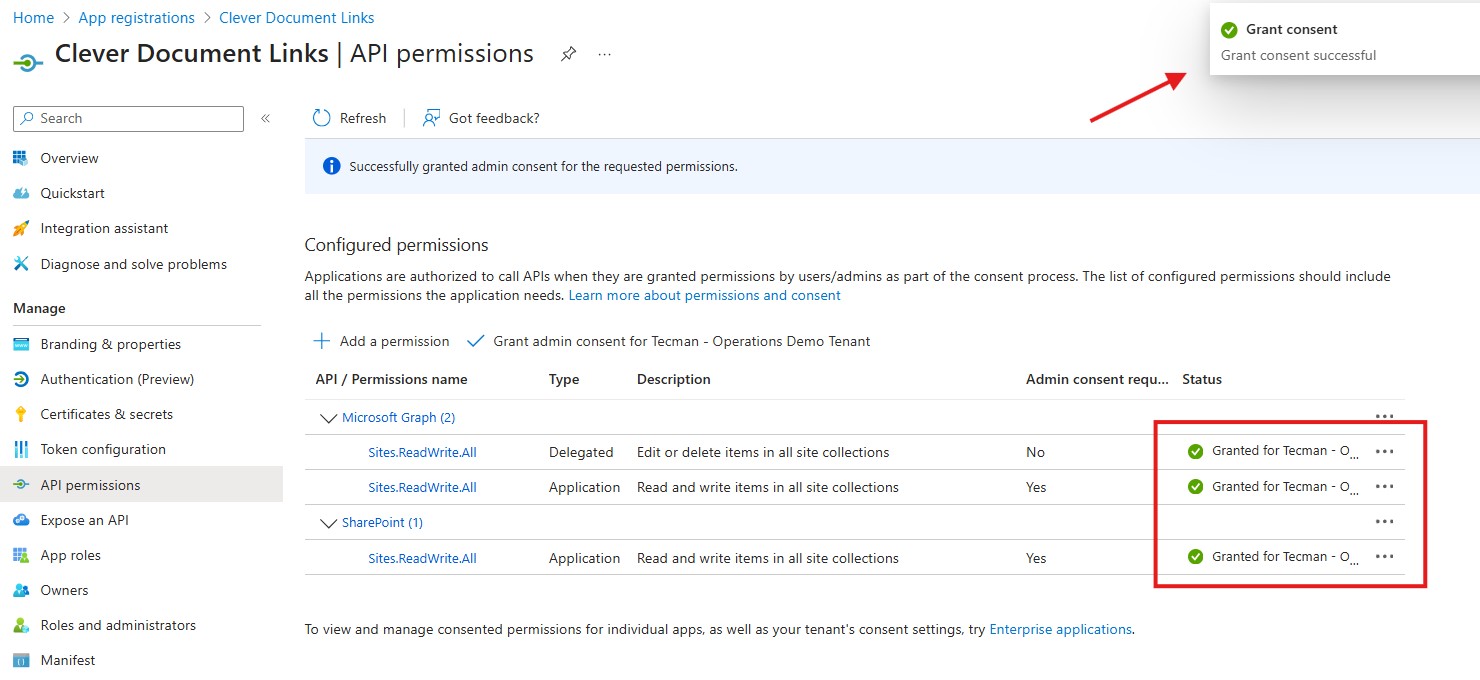The image size is (1480, 680).
Task: Click the Authentication (Preview) icon
Action: (x=21, y=379)
